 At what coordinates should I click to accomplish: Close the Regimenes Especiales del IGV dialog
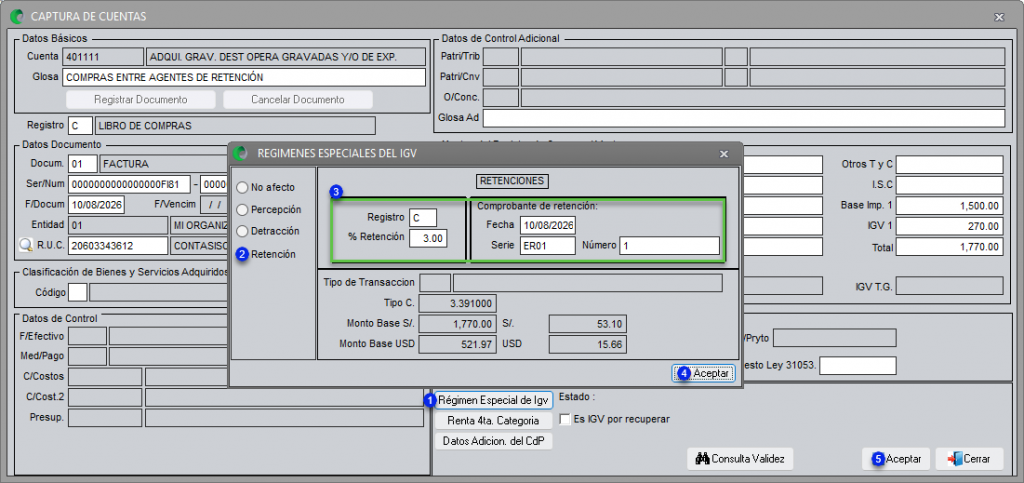[724, 154]
